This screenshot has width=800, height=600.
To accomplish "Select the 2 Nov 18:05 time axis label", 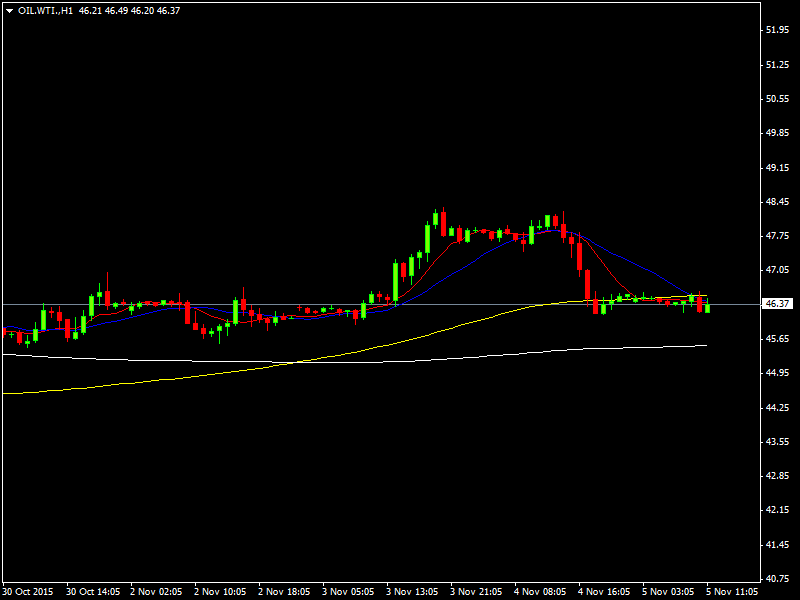I will [284, 592].
